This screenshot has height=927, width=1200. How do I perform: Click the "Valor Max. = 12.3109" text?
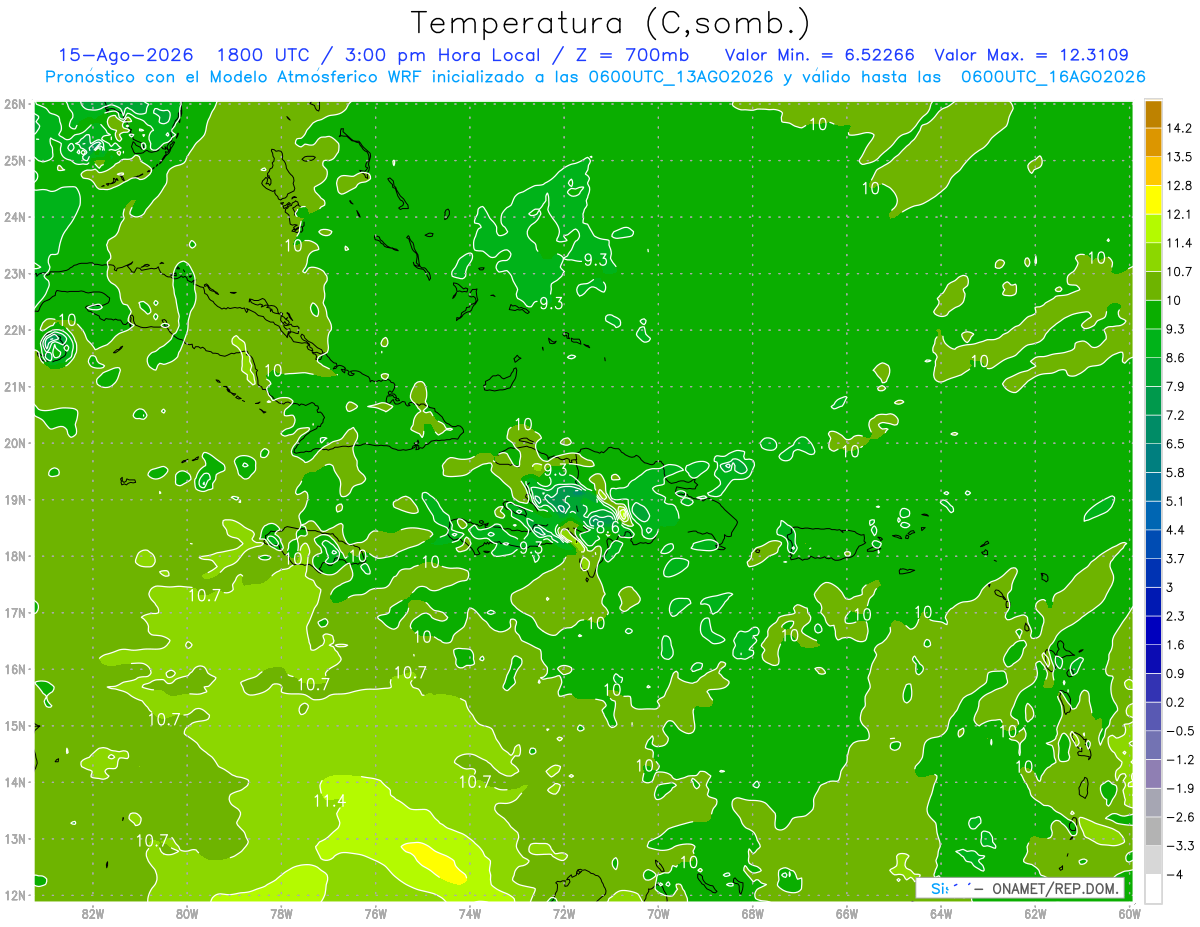(1031, 55)
